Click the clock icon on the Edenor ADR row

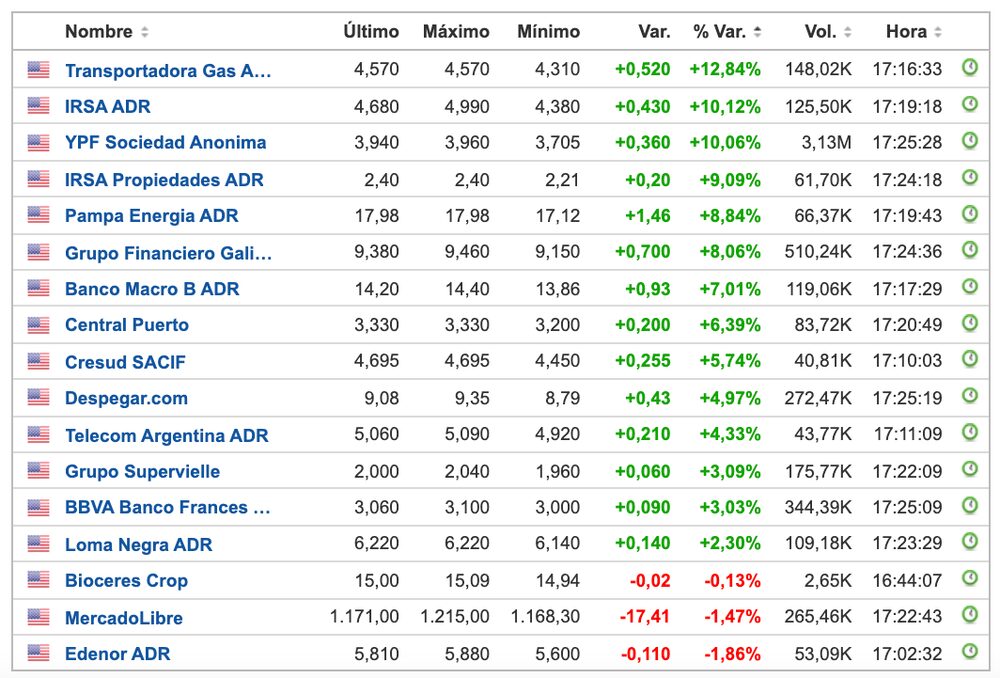968,653
